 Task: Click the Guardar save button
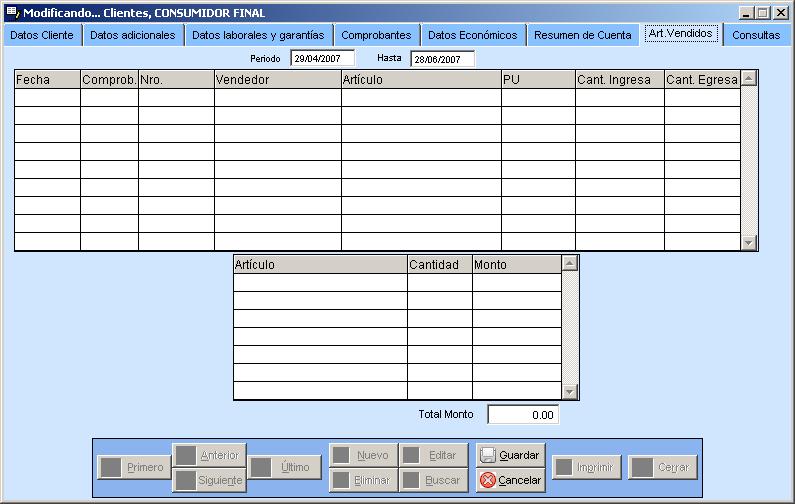click(x=510, y=455)
